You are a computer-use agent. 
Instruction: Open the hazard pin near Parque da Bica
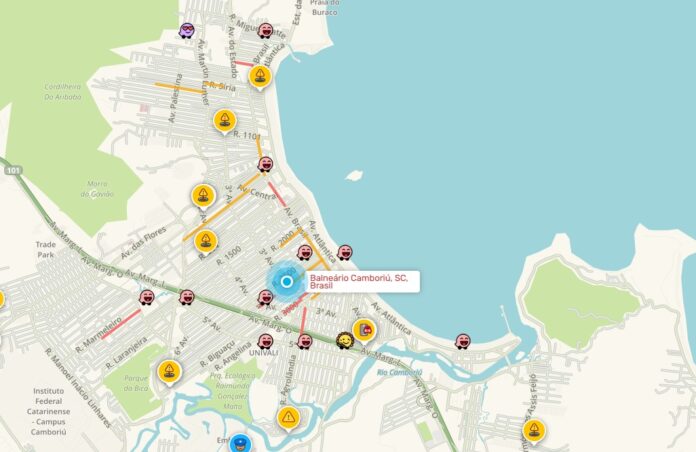tap(169, 372)
